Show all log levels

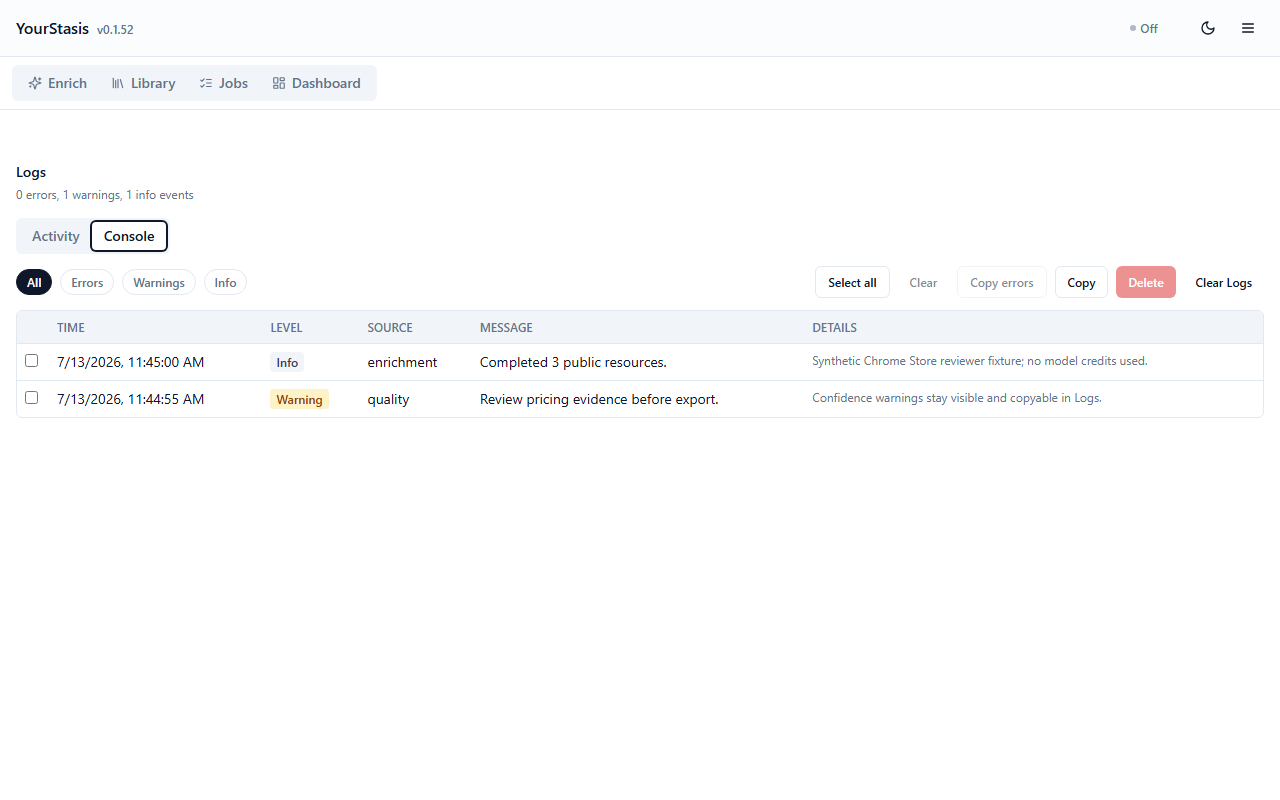coord(34,283)
